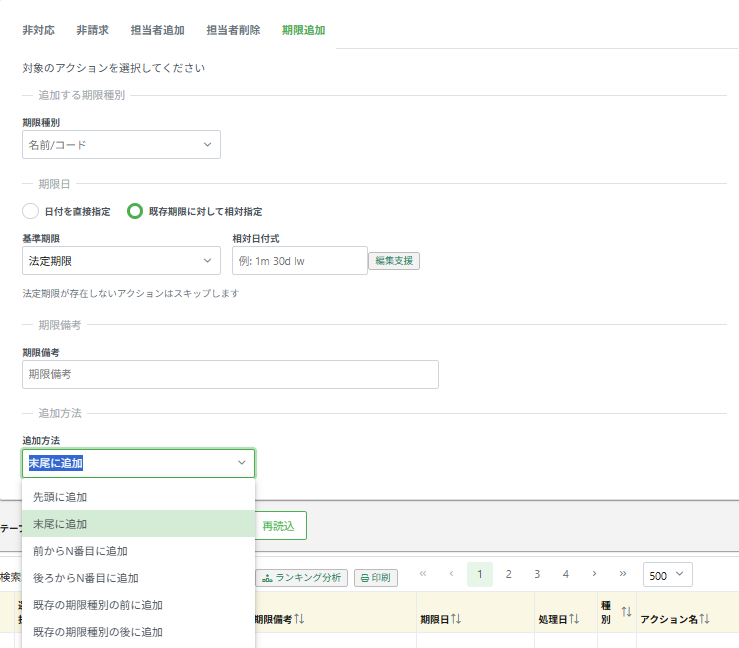Click the 編集支援 button
This screenshot has height=648, width=739.
click(394, 261)
